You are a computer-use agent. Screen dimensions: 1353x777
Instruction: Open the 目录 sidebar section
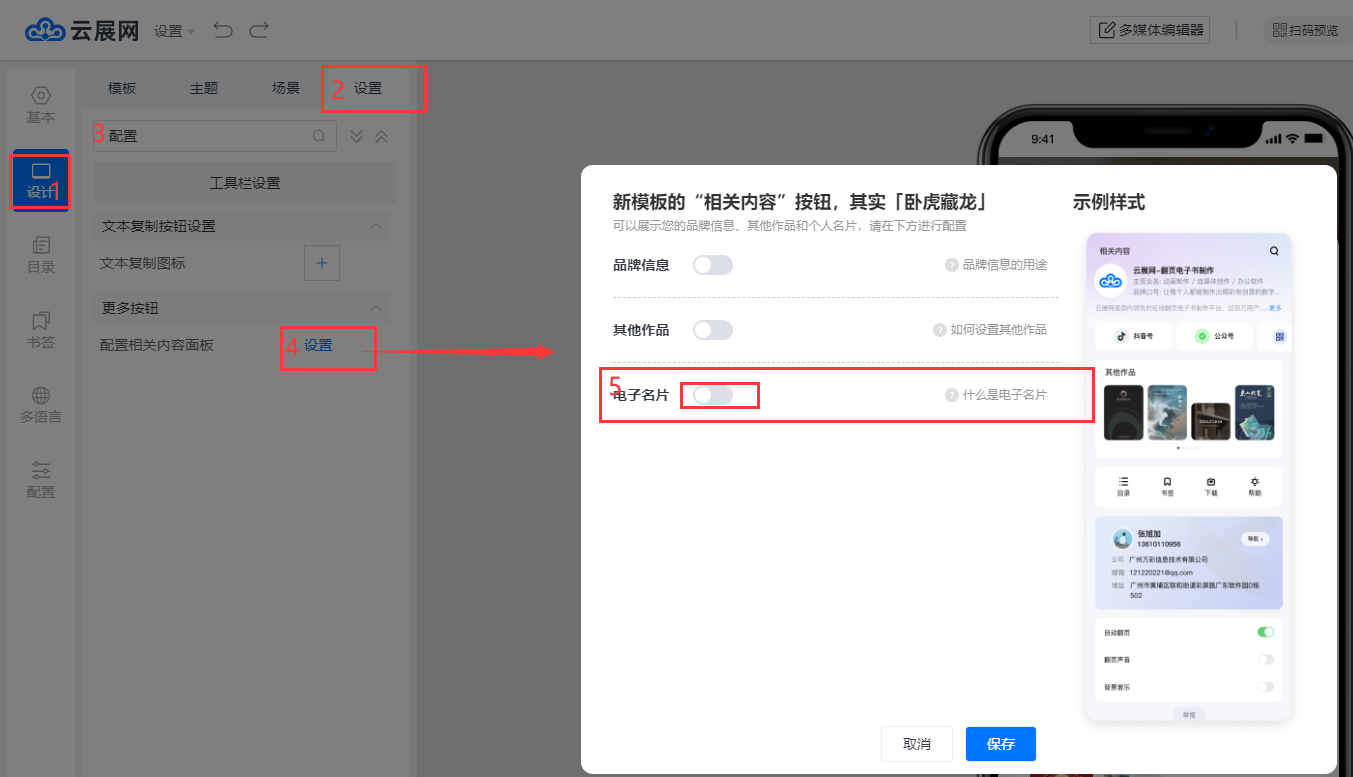pyautogui.click(x=41, y=255)
